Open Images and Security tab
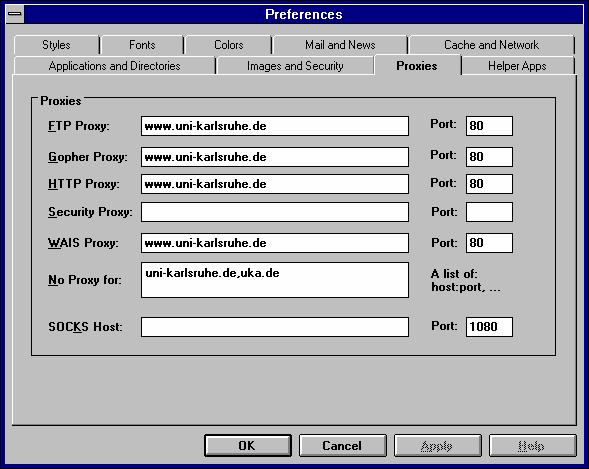The image size is (589, 469). [x=295, y=66]
